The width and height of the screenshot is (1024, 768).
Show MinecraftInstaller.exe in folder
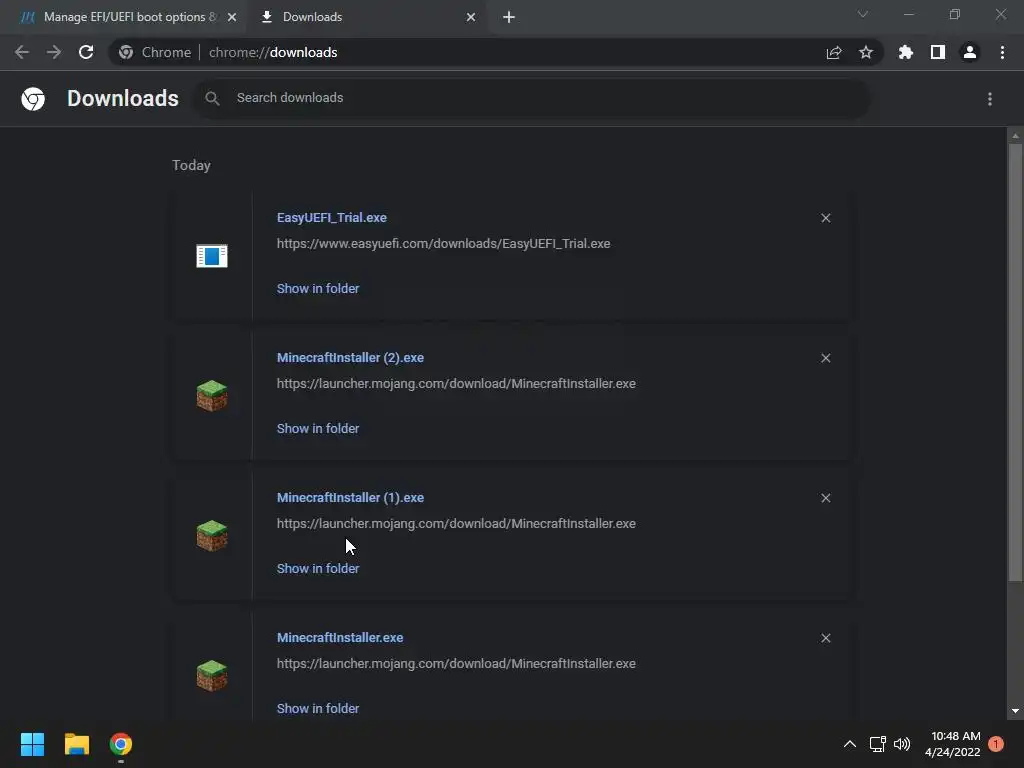tap(318, 709)
